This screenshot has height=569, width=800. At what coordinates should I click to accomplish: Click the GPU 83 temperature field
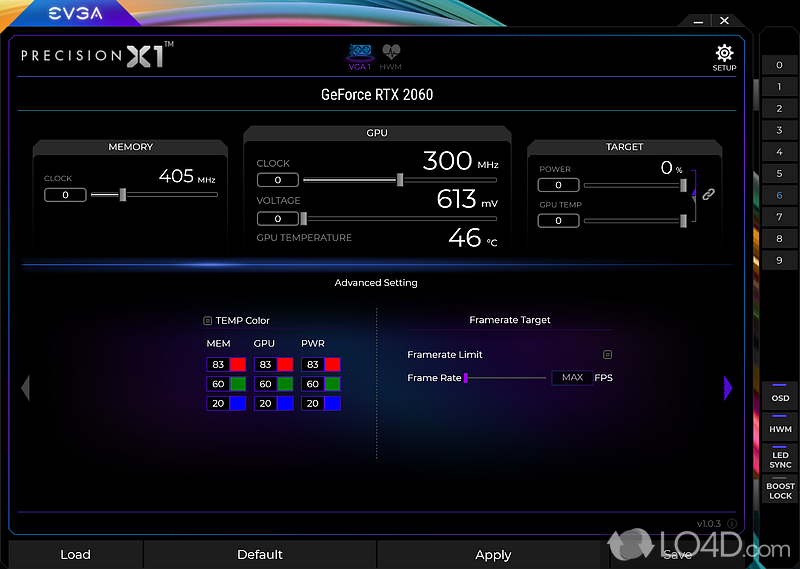tap(265, 364)
